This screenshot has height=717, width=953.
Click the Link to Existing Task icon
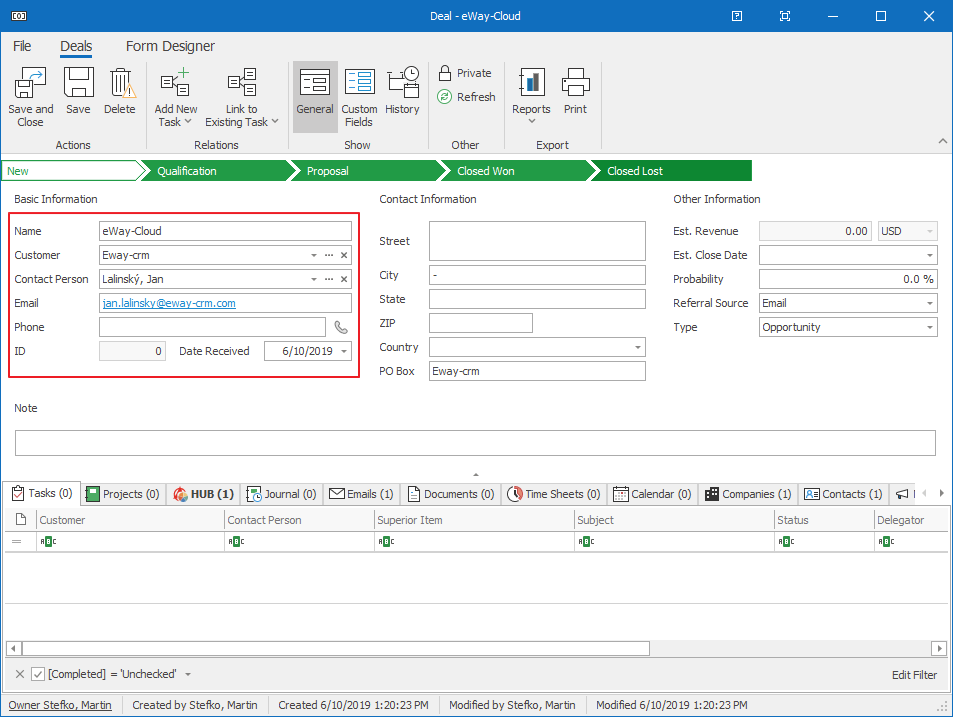(242, 83)
